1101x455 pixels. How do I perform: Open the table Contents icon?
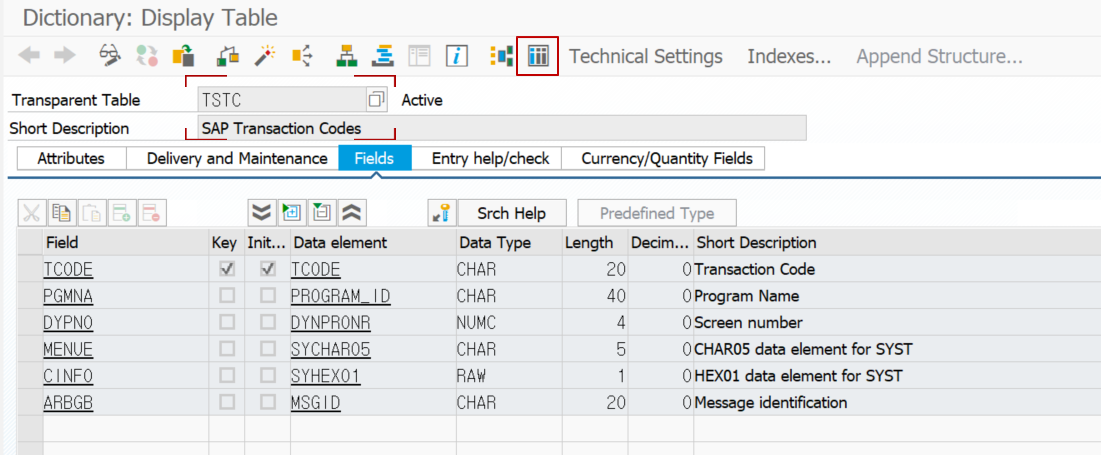click(537, 55)
